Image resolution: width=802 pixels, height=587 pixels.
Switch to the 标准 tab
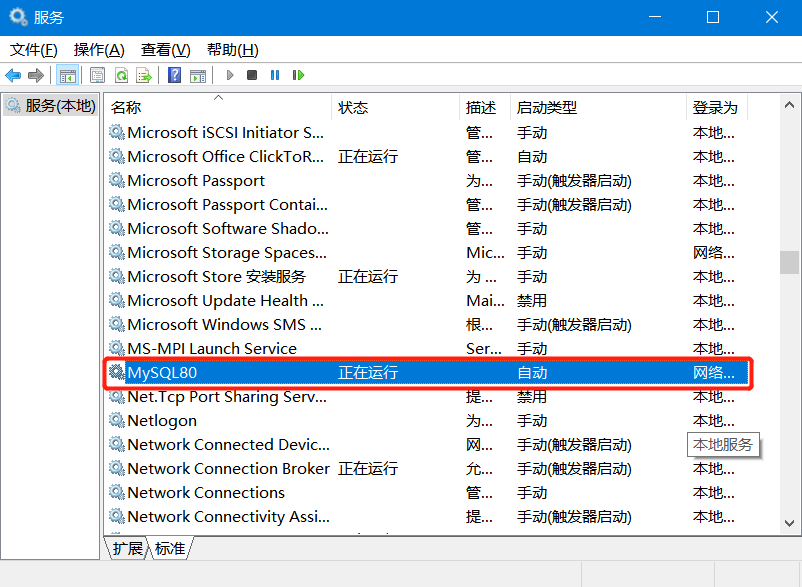click(x=170, y=549)
